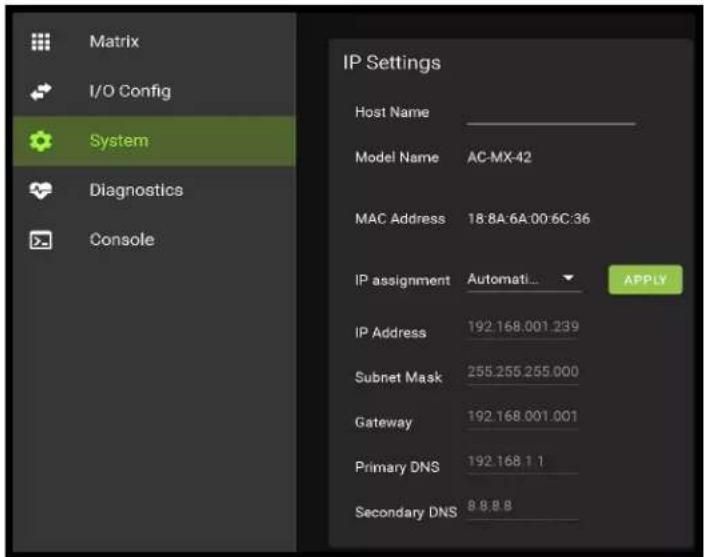Click the Subnet Mask label

[398, 377]
